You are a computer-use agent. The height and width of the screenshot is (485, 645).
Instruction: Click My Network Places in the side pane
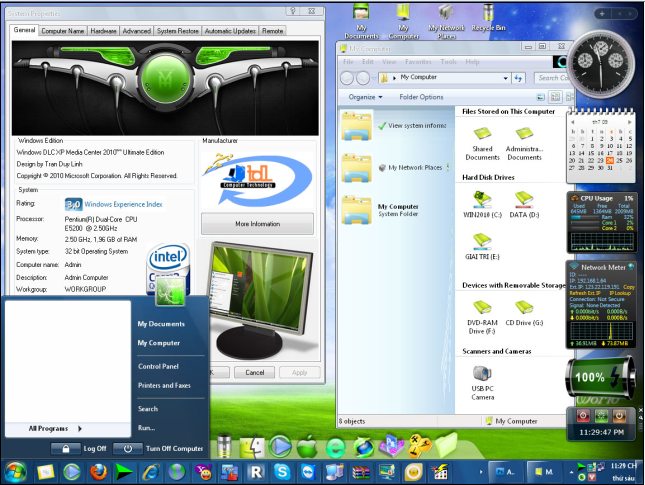tap(411, 167)
